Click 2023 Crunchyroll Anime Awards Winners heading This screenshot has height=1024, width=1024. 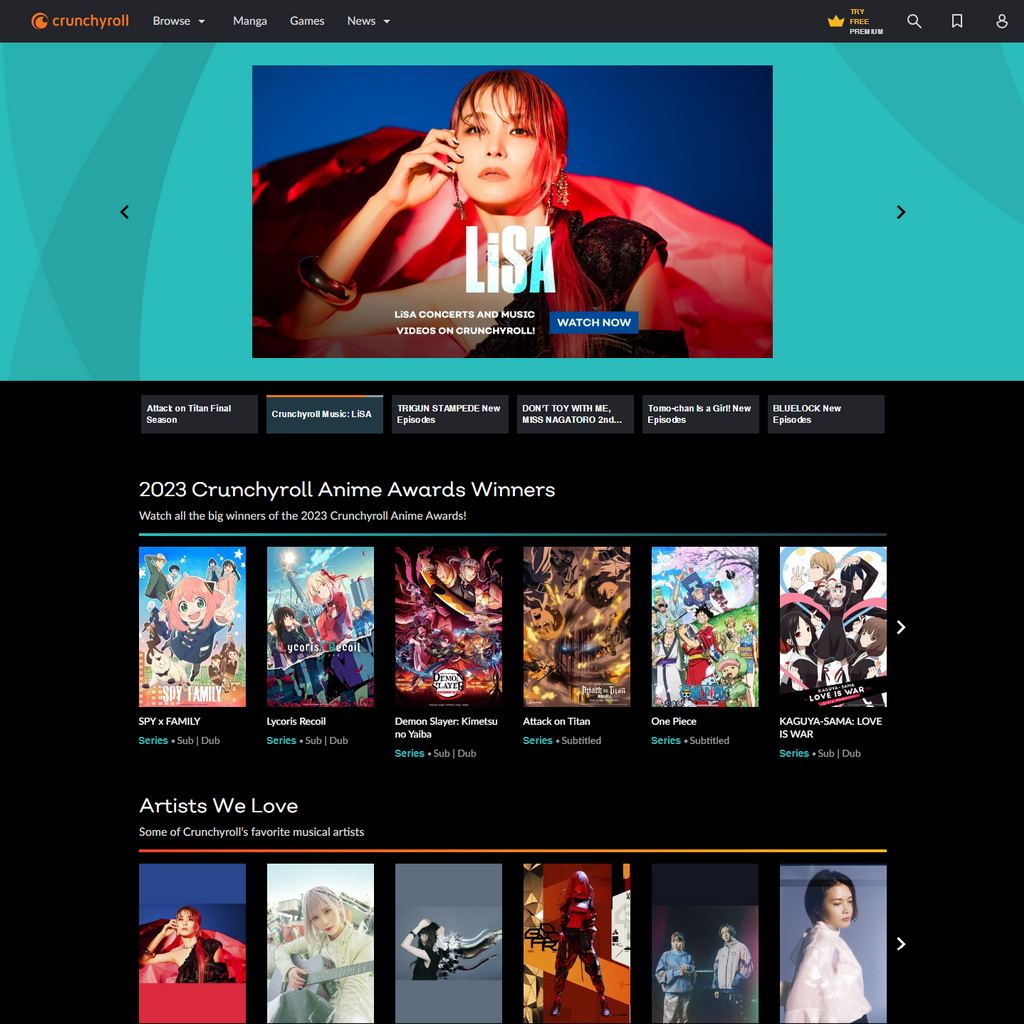point(347,489)
